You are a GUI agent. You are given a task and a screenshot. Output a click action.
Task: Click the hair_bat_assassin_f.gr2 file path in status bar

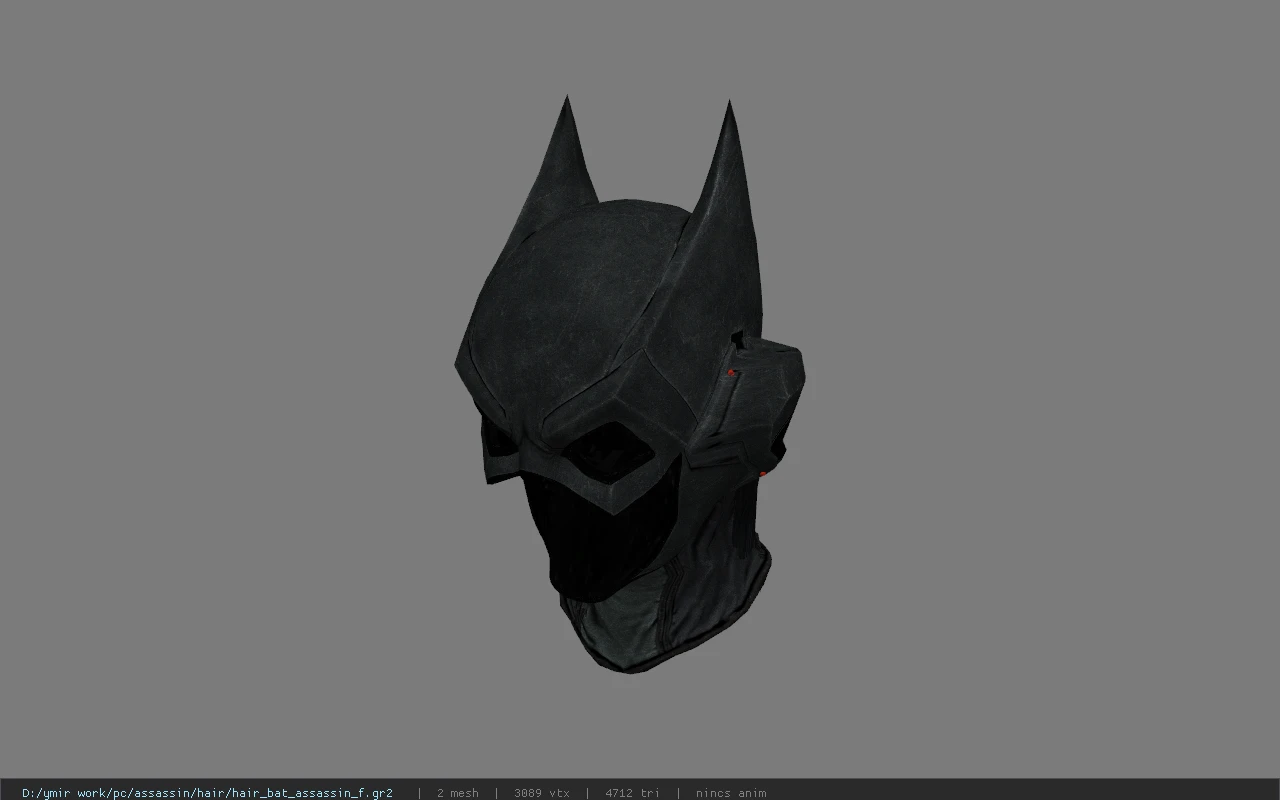click(x=207, y=793)
